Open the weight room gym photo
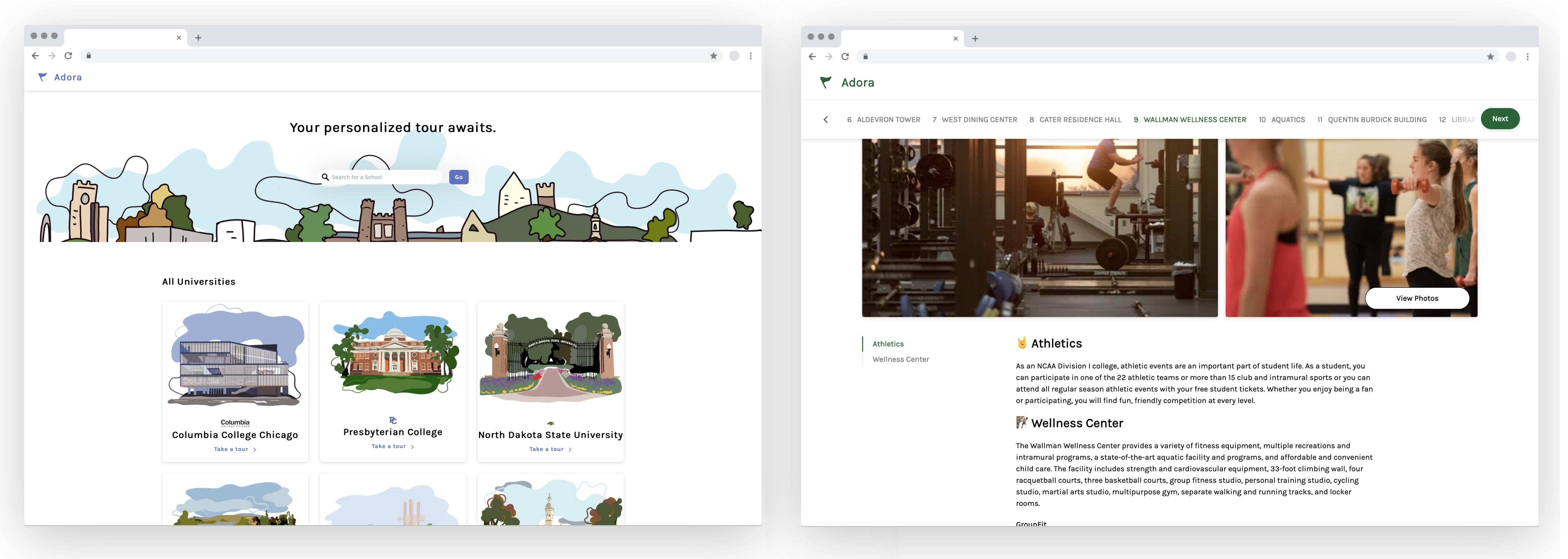This screenshot has width=1568, height=559. coord(1040,227)
